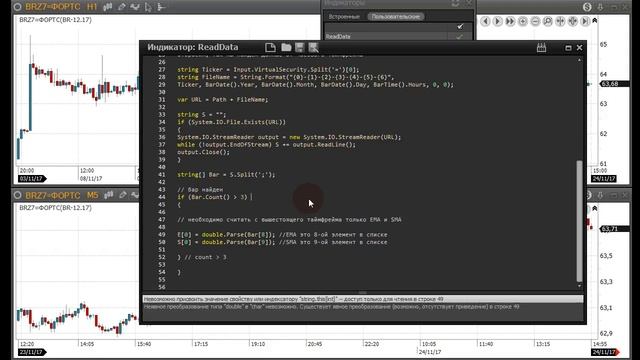The image size is (640, 360).
Task: Click the price scale tool icon in H1 header
Action: coord(161,7)
